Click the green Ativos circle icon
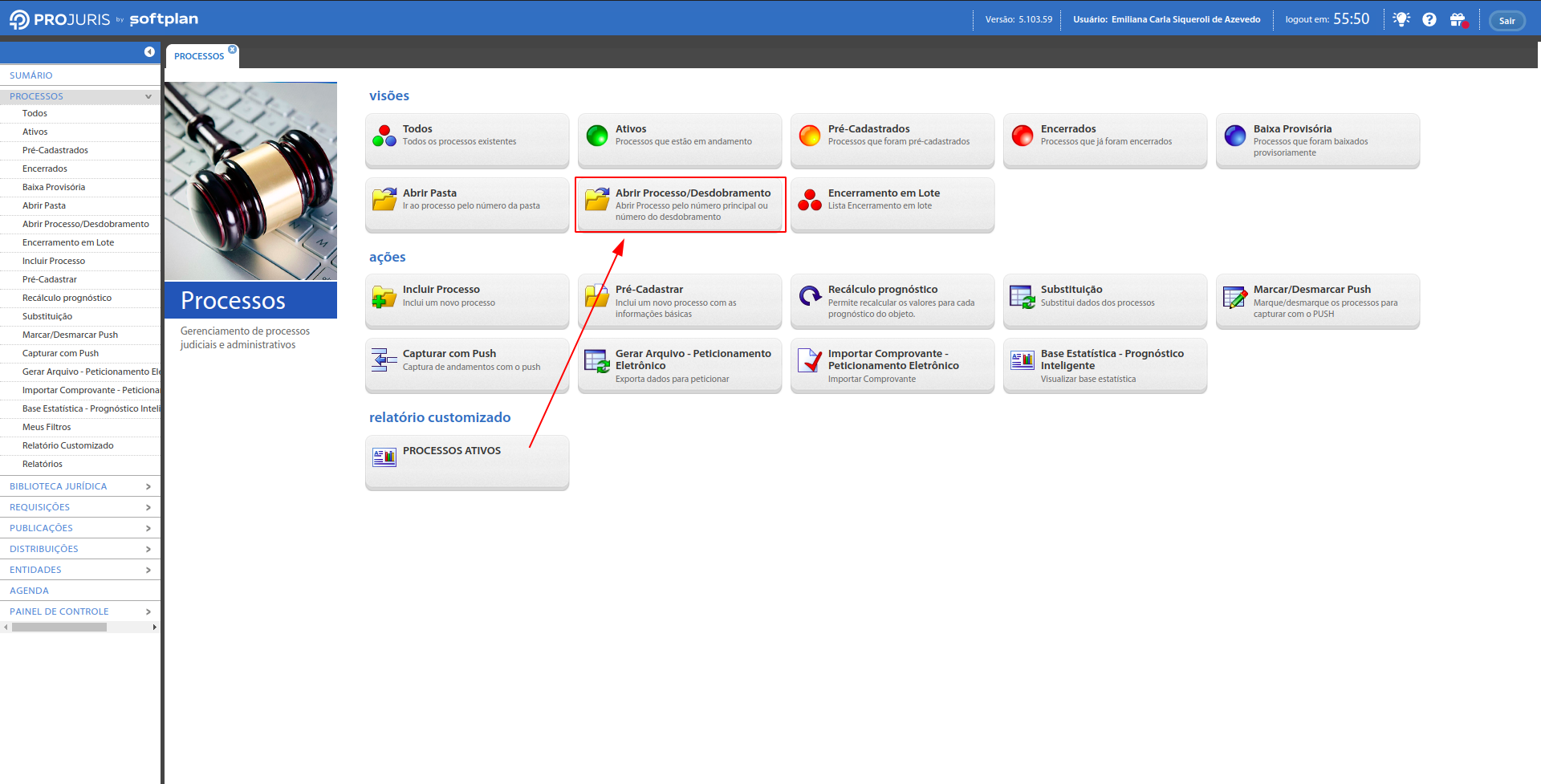 [x=597, y=136]
